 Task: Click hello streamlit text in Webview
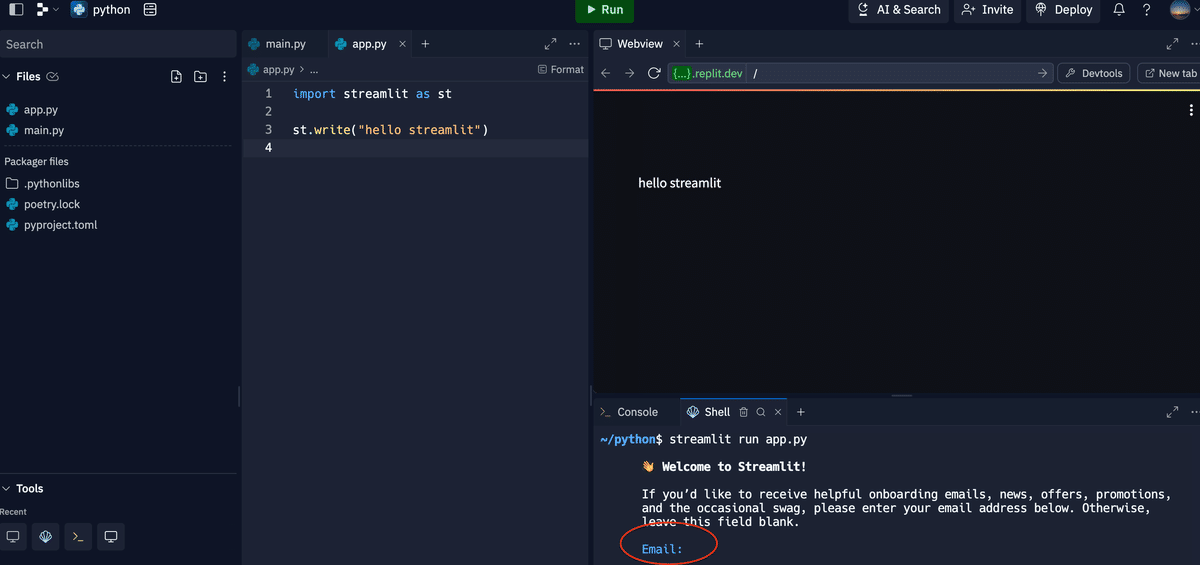click(x=680, y=183)
